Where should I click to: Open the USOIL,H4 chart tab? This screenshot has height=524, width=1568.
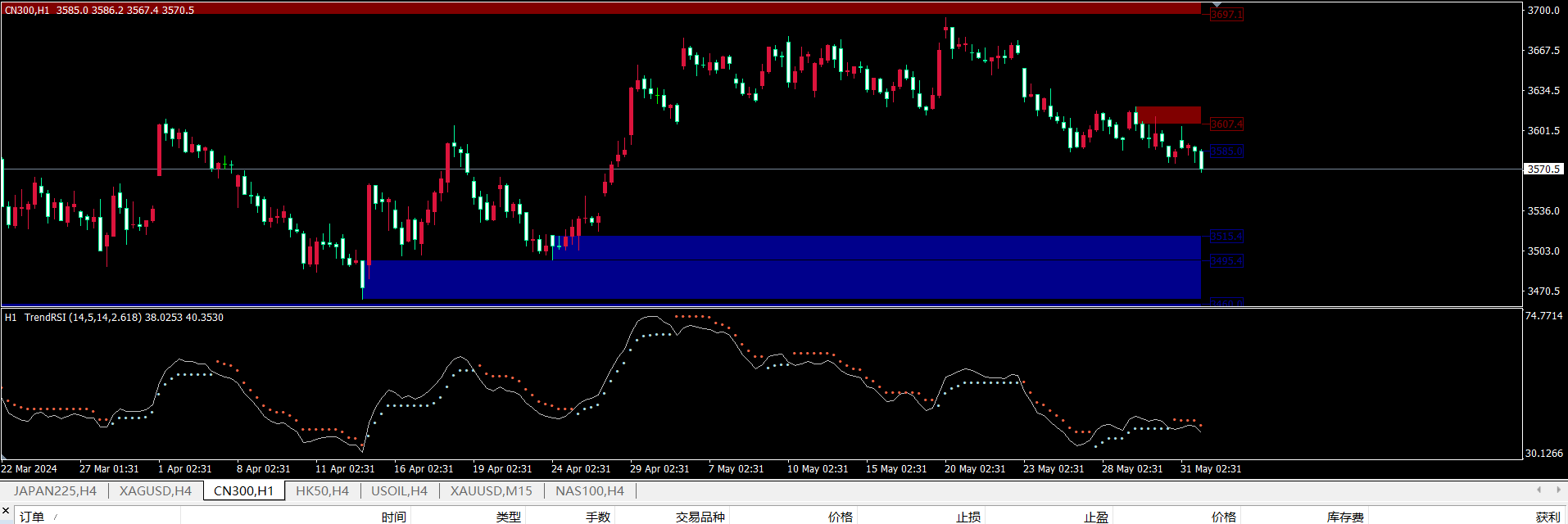[399, 490]
